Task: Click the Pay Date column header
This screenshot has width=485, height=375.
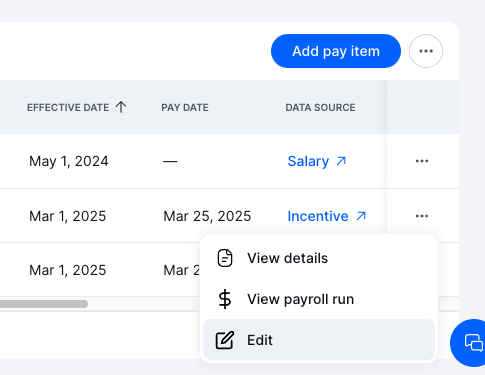Action: [185, 107]
